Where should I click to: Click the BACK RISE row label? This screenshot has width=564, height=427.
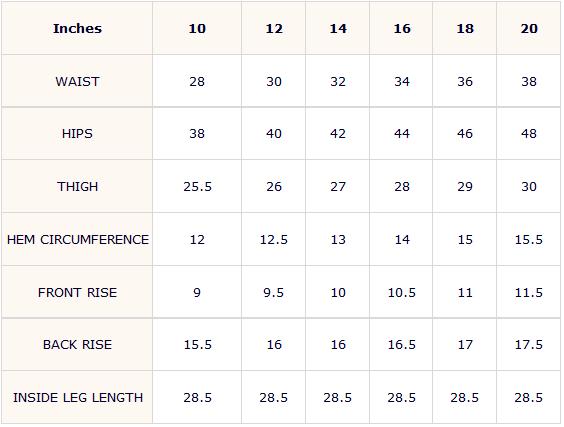point(77,345)
